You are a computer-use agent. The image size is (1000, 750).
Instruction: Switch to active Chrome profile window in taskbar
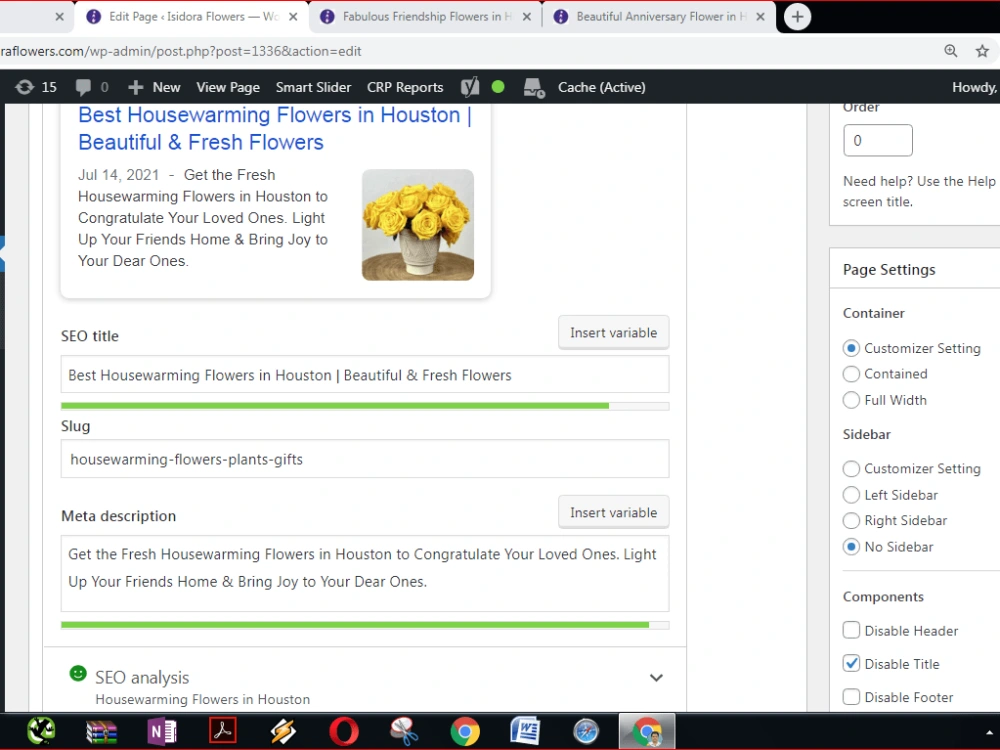click(647, 732)
